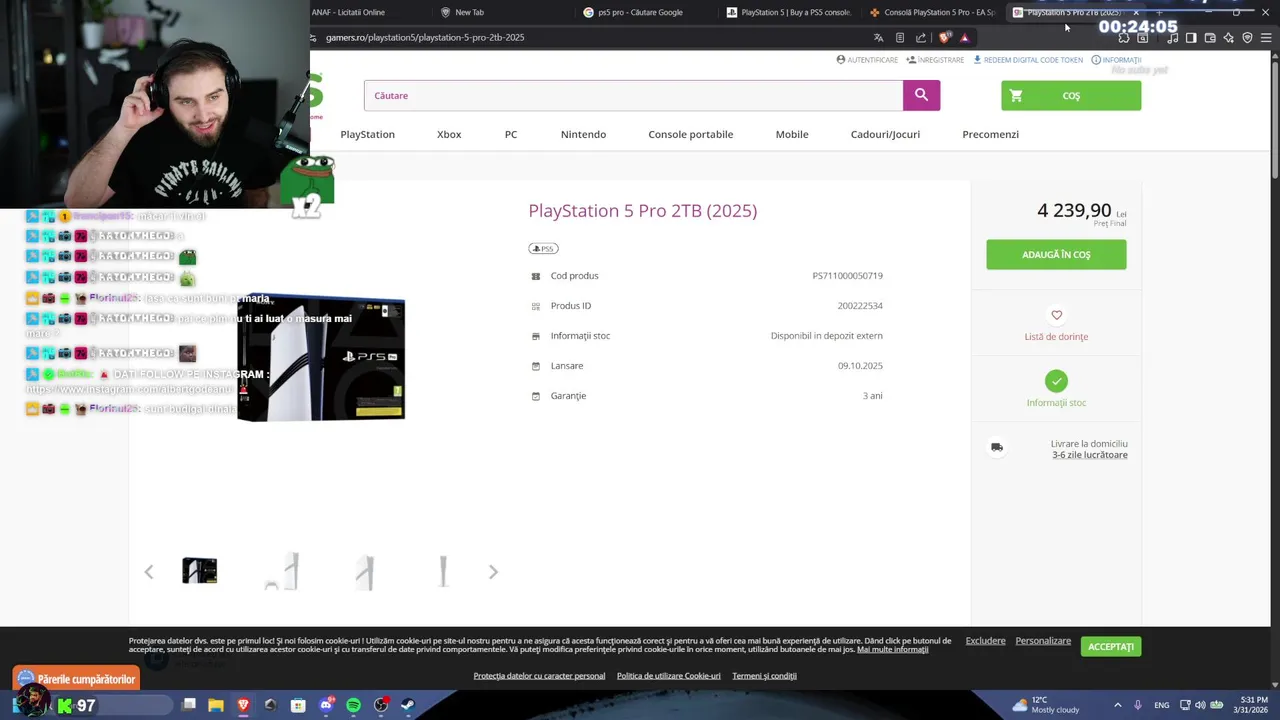
Task: Open Protecția datelor cu caracter personal
Action: (x=539, y=676)
